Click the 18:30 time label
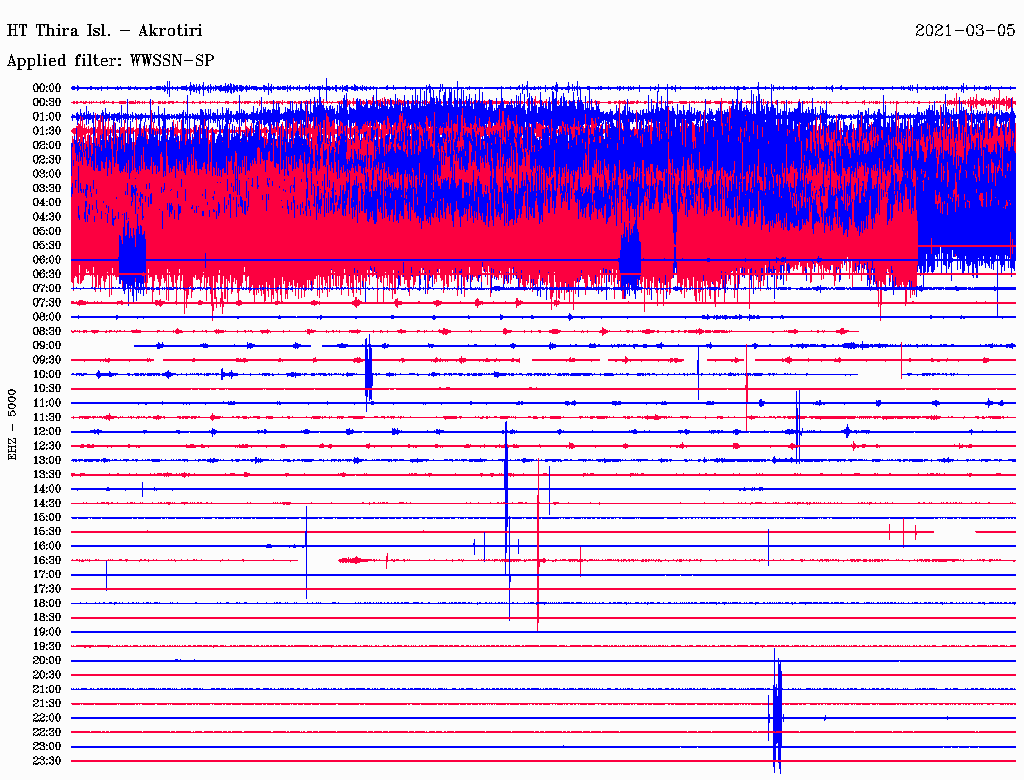 (x=47, y=617)
